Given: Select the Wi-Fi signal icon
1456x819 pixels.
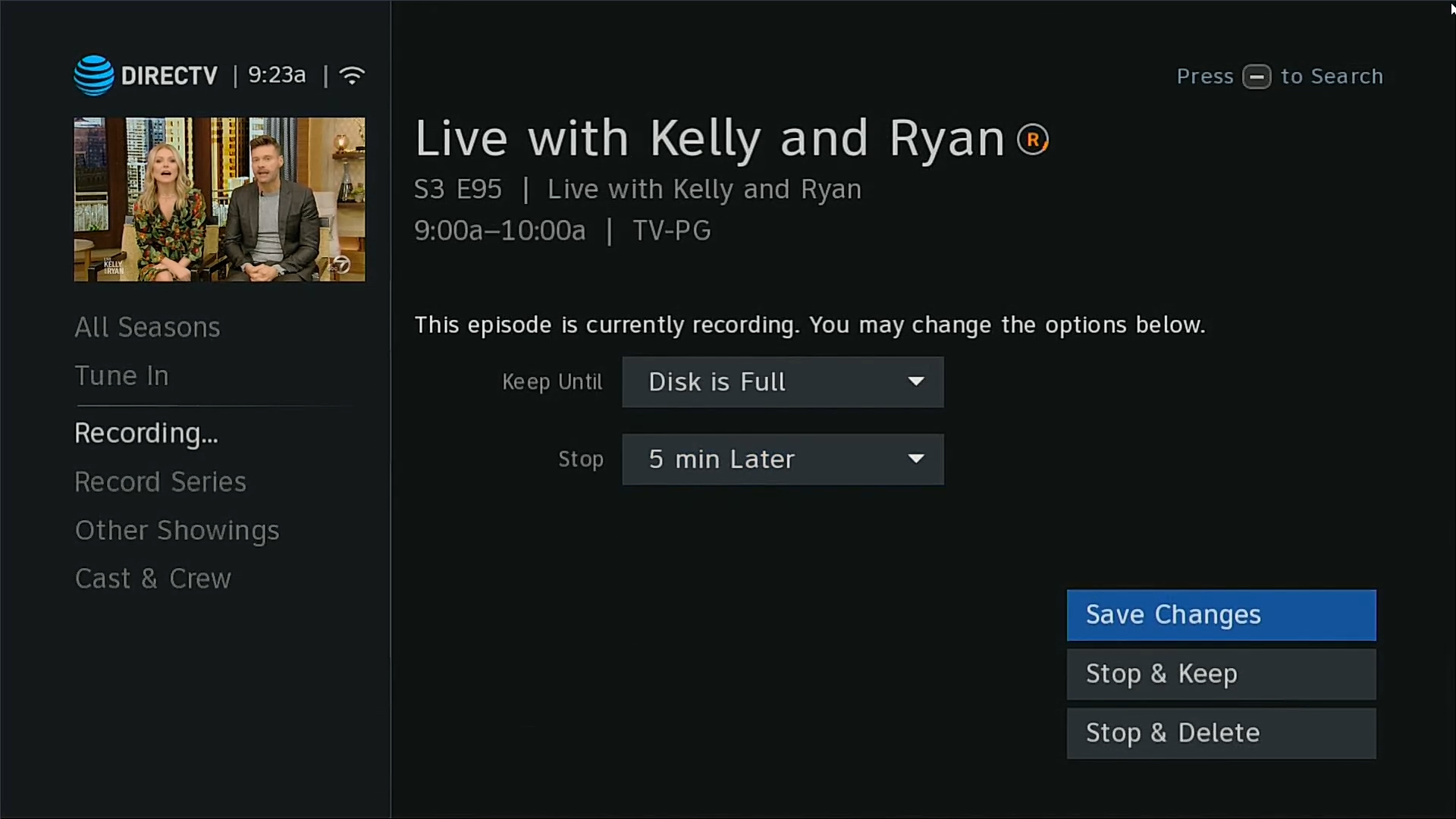Looking at the screenshot, I should 352,75.
